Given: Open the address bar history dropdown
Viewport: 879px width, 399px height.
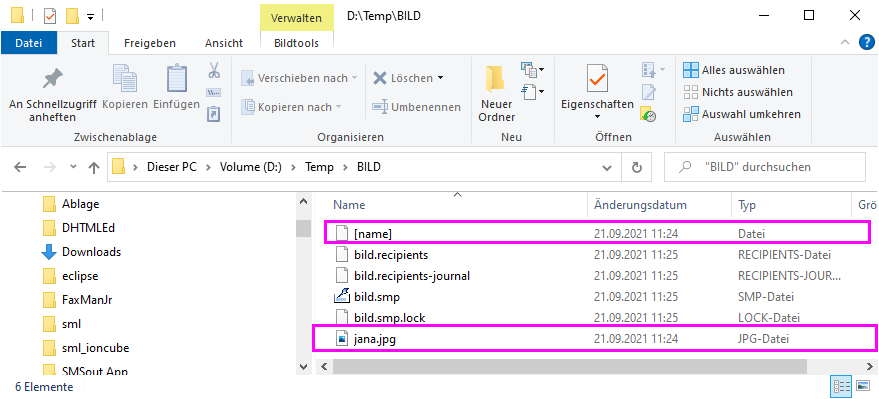Looking at the screenshot, I should pos(607,167).
